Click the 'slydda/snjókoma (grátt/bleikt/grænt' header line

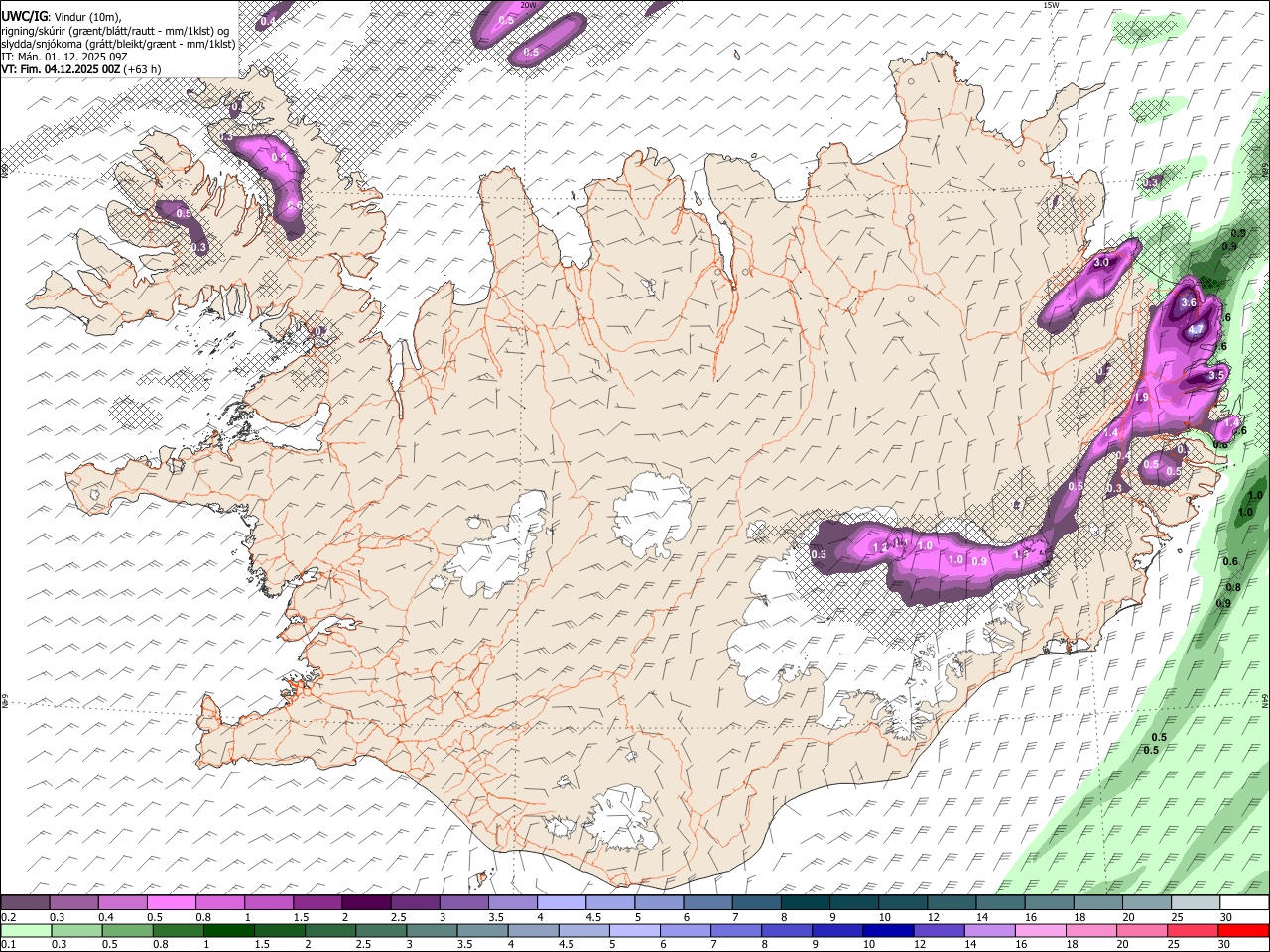pos(118,44)
